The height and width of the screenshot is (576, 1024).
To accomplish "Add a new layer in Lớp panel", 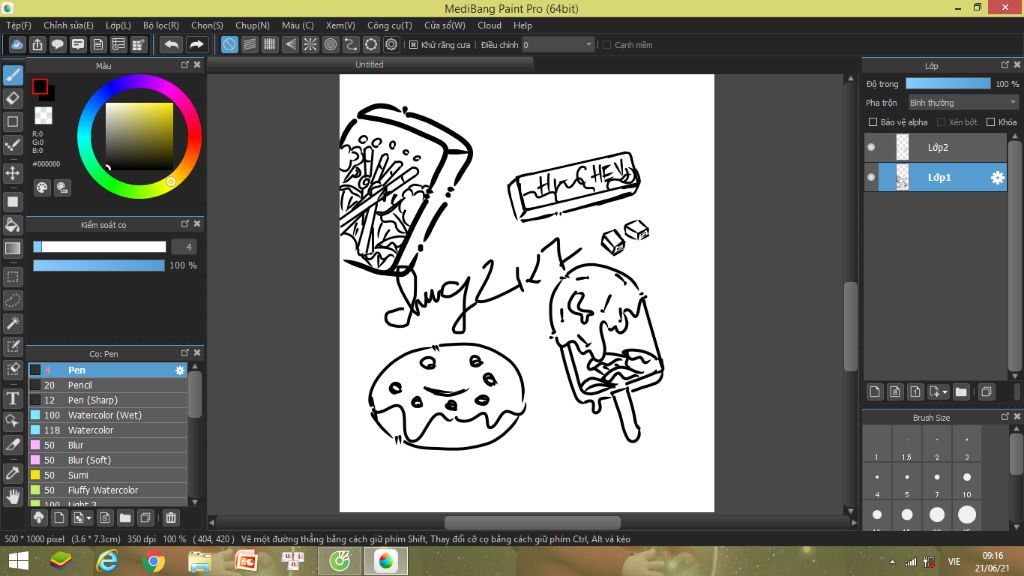I will [874, 392].
